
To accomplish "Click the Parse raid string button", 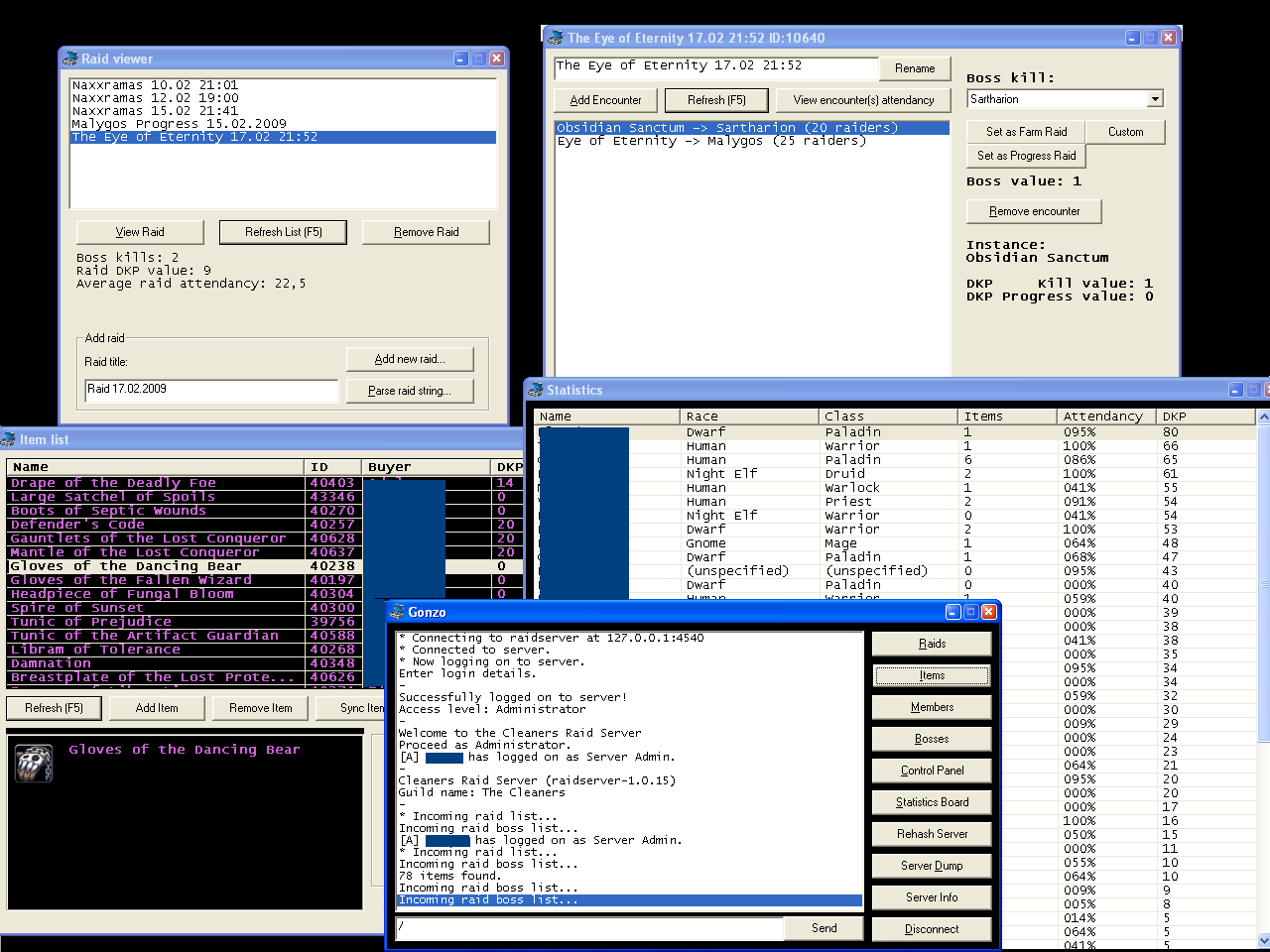I will (x=410, y=391).
